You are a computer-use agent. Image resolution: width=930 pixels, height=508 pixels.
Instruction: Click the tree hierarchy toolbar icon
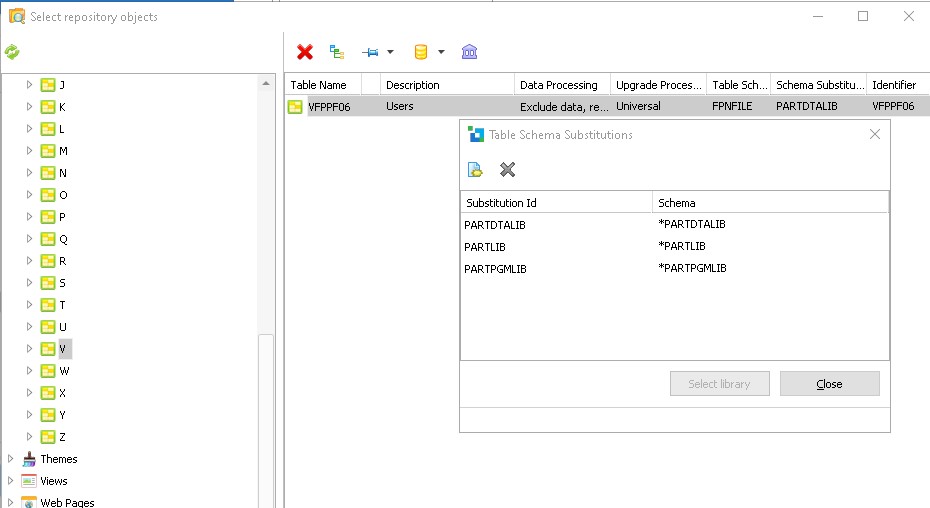pyautogui.click(x=337, y=52)
